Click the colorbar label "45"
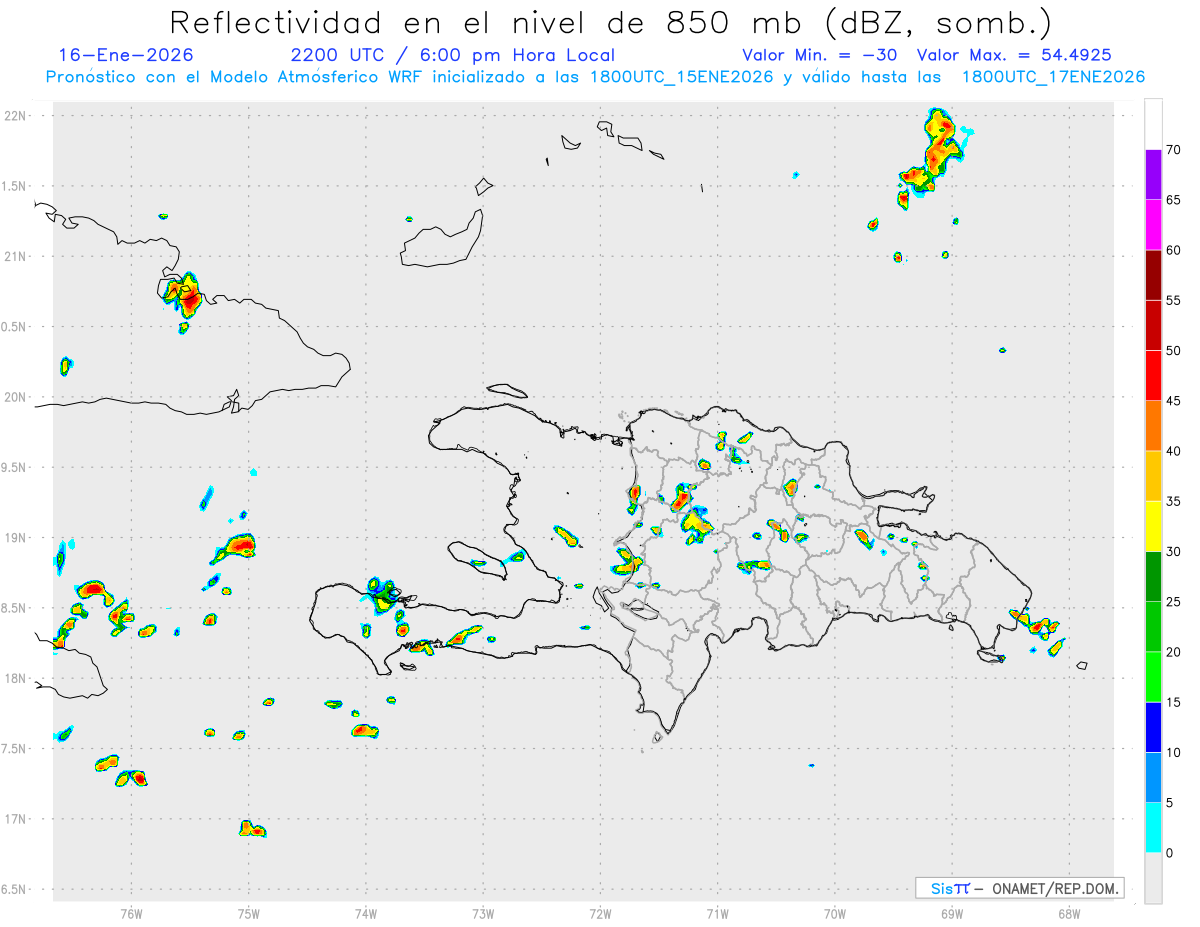Screen dimensions: 1200x927 1173,401
